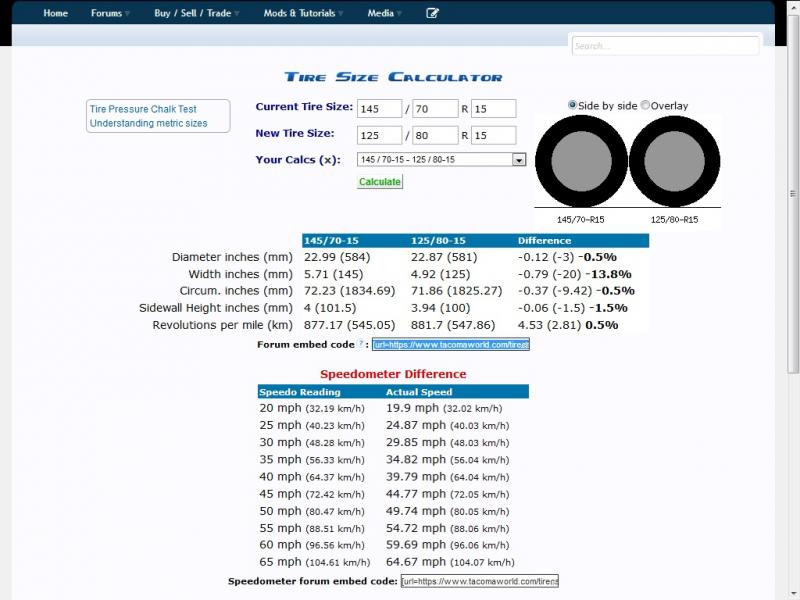Click the 40 mph speedo reading

pyautogui.click(x=312, y=477)
